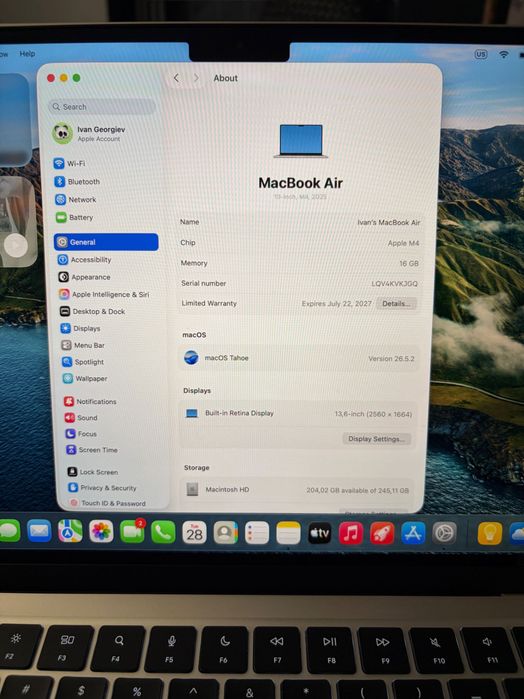Go forward with the right chevron

196,78
